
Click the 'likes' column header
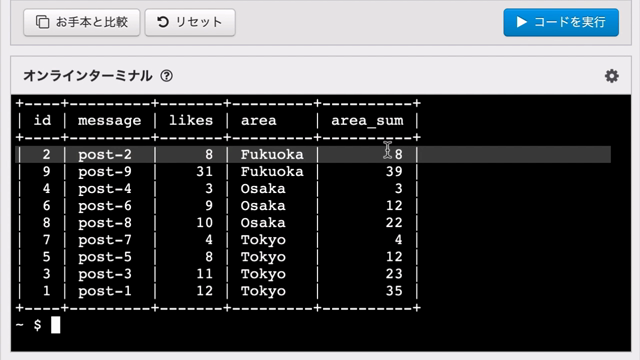(191, 120)
